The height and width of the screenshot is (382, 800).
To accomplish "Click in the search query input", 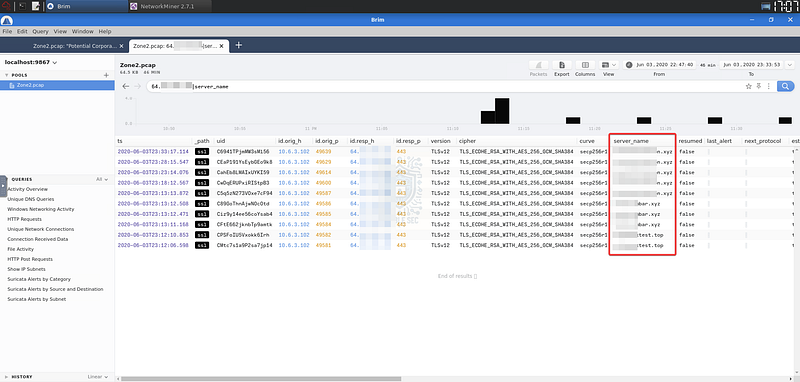I will tap(444, 86).
